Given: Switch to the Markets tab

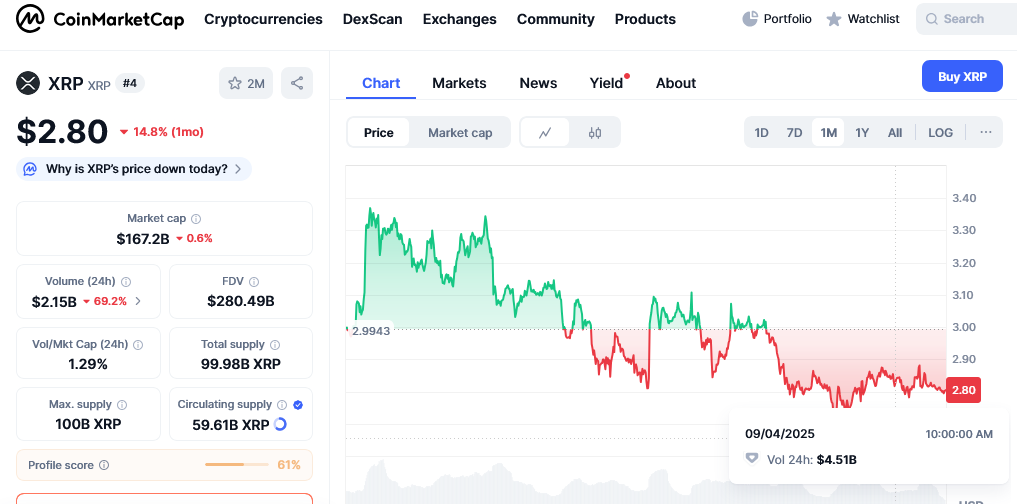Looking at the screenshot, I should (x=459, y=83).
